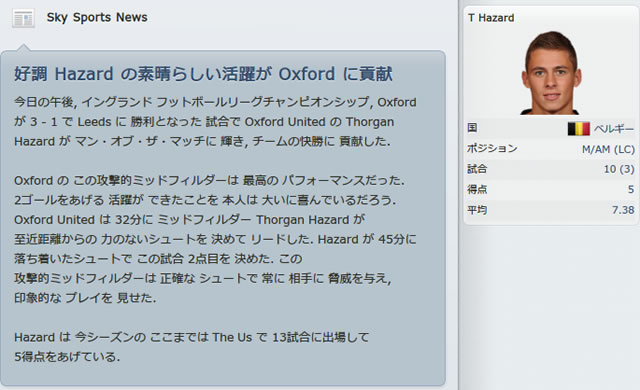Click the goals value 5 in the player card
This screenshot has height=390, width=640.
[631, 189]
